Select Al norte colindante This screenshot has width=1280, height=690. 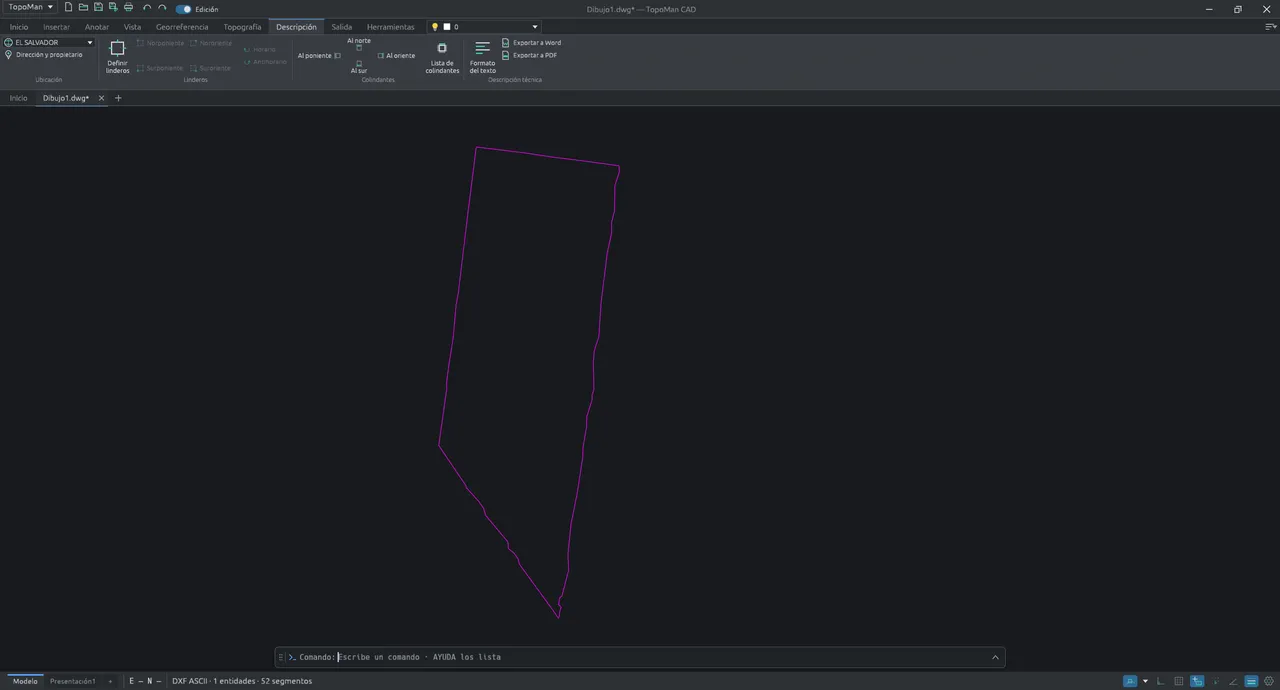pos(359,44)
